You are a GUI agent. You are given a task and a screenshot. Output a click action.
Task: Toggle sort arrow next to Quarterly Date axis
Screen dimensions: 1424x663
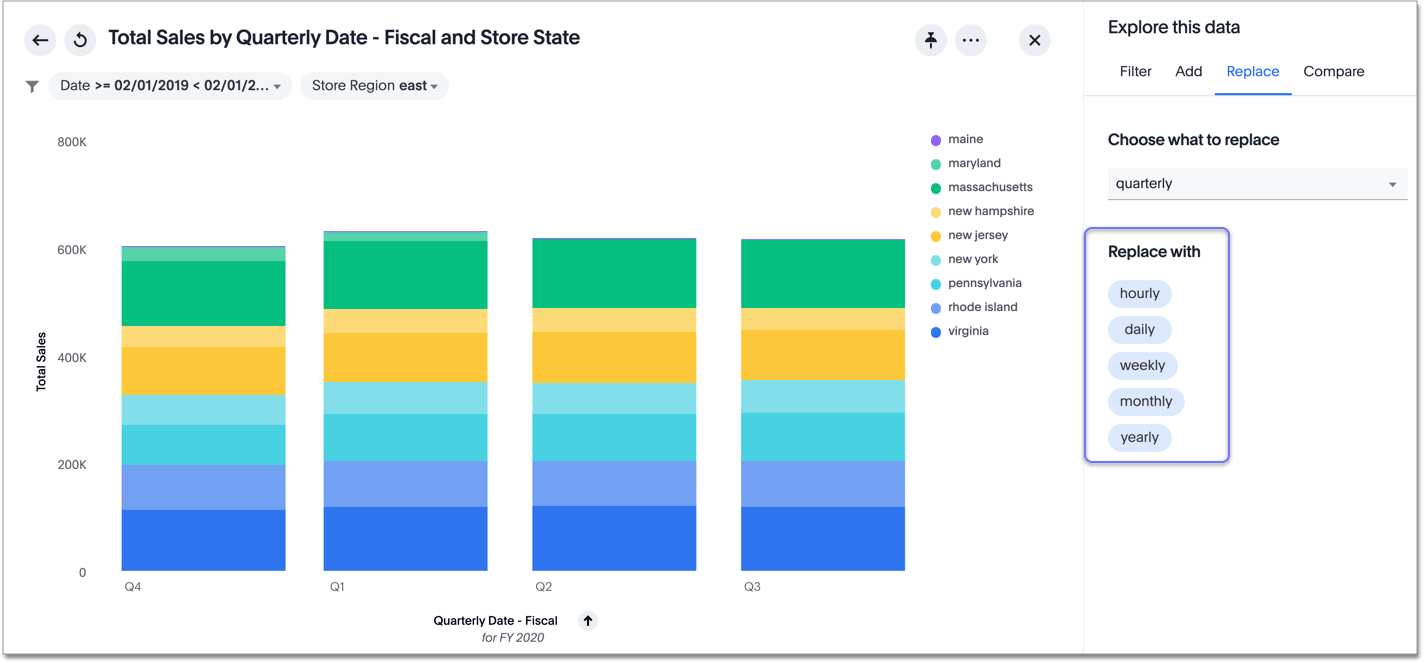588,621
